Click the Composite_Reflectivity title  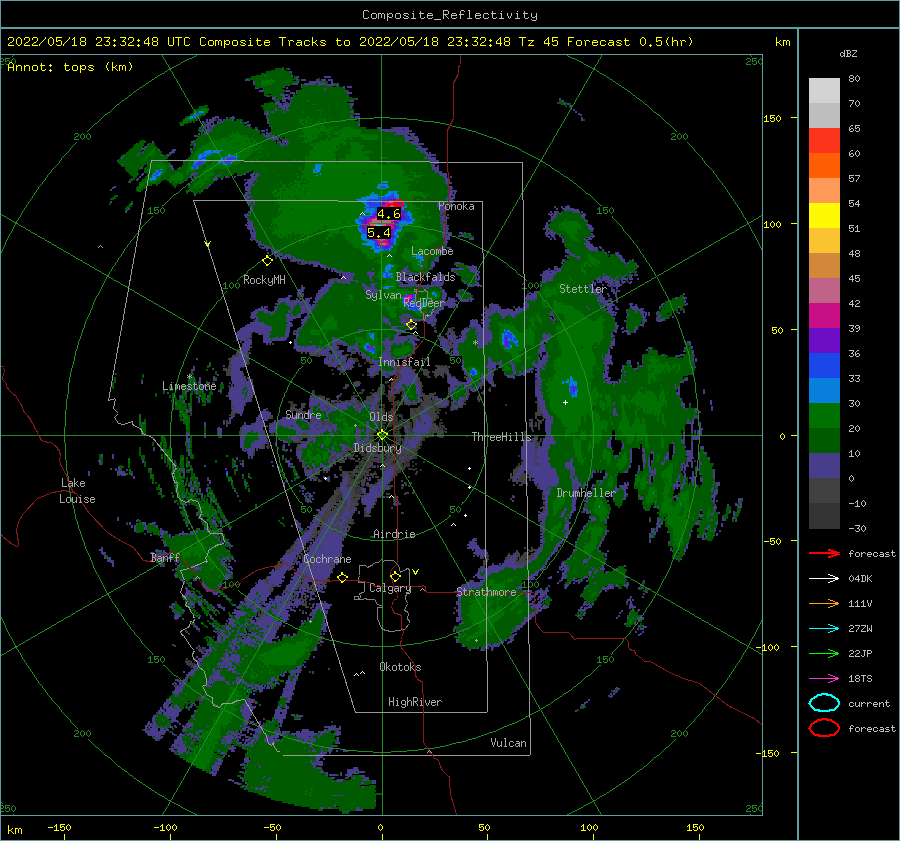point(449,15)
